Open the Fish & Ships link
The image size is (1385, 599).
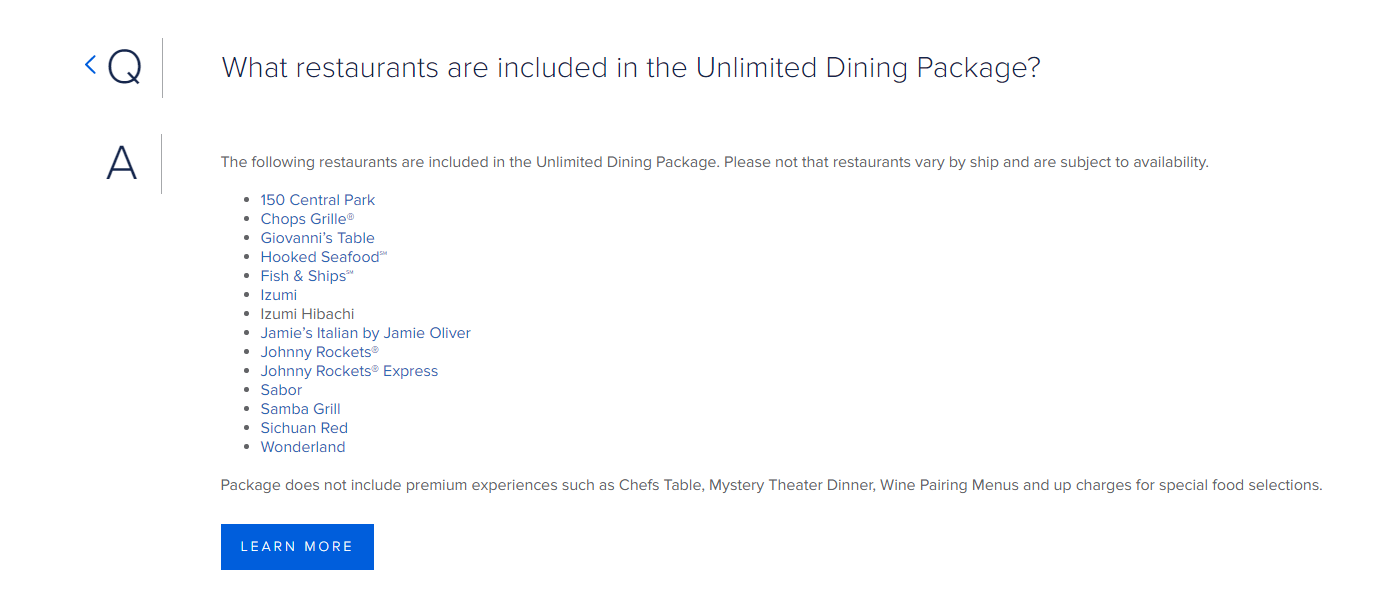pos(307,276)
